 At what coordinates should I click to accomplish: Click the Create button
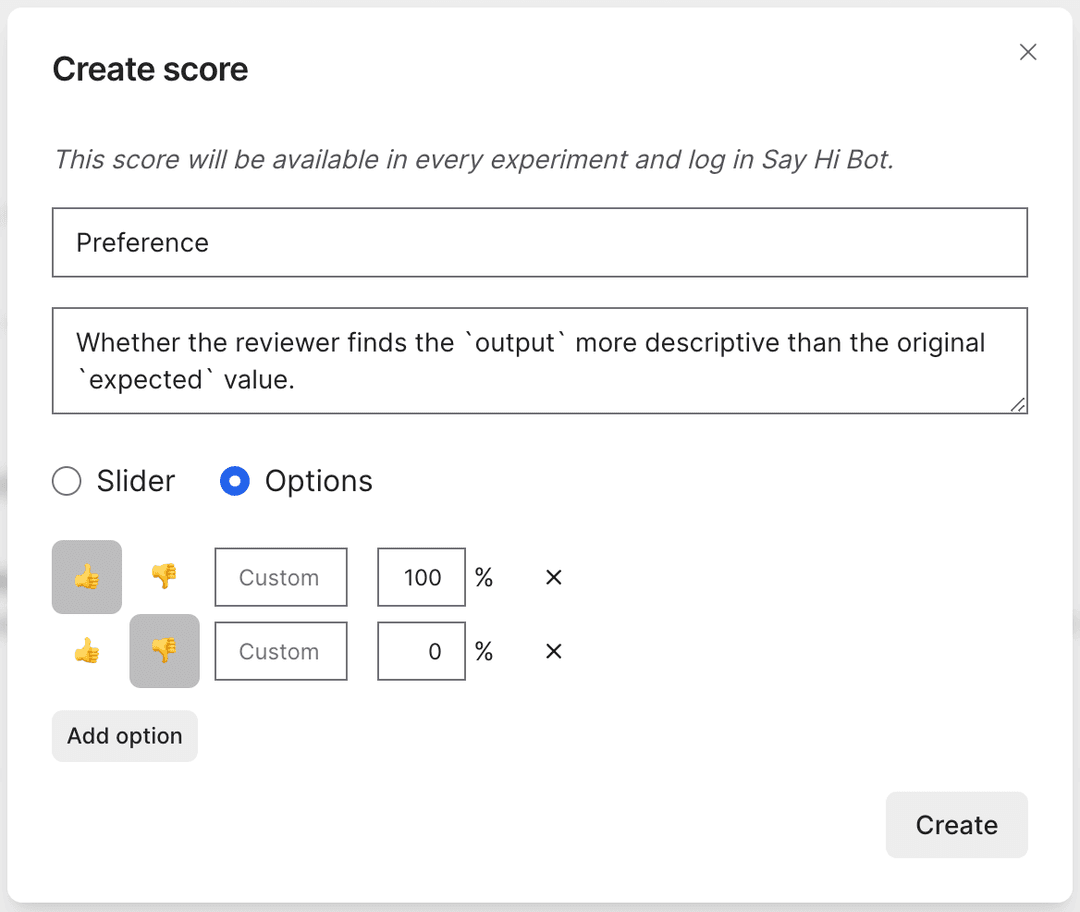click(956, 825)
